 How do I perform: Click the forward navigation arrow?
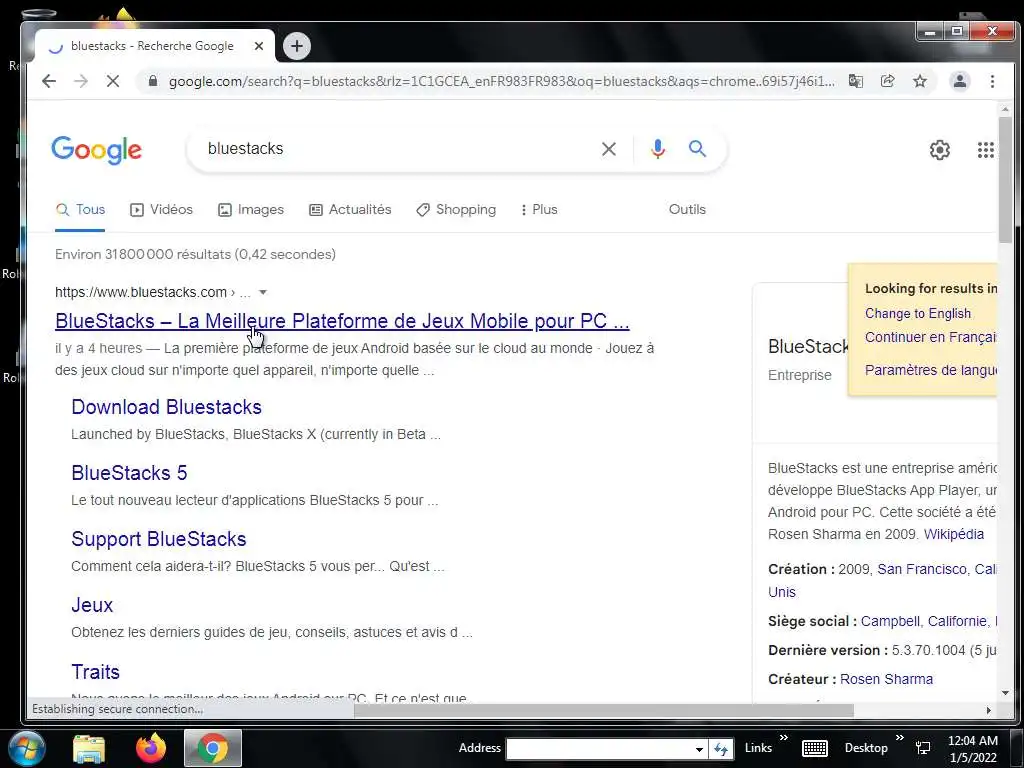click(x=81, y=81)
